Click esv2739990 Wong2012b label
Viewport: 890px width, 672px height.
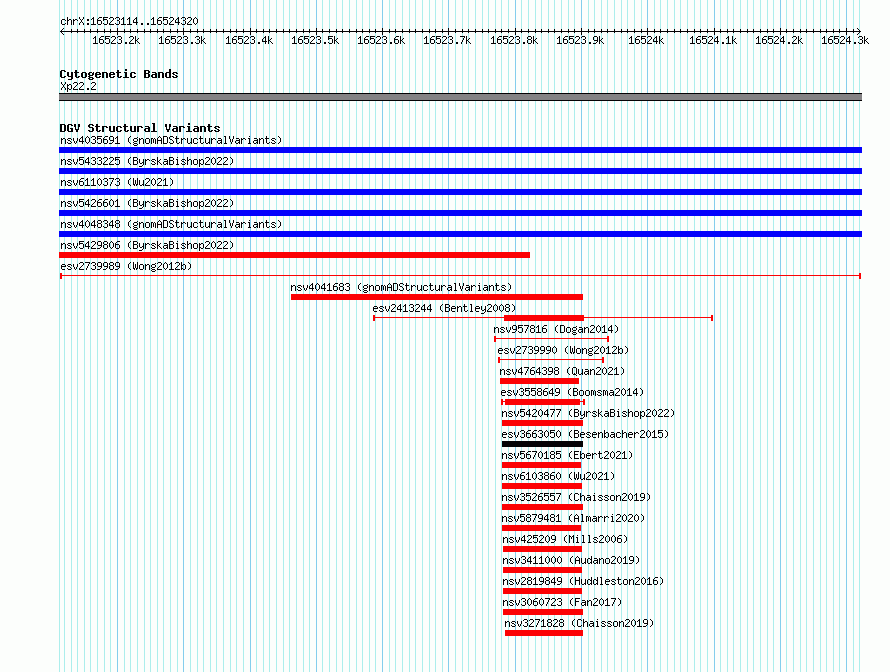(x=563, y=350)
